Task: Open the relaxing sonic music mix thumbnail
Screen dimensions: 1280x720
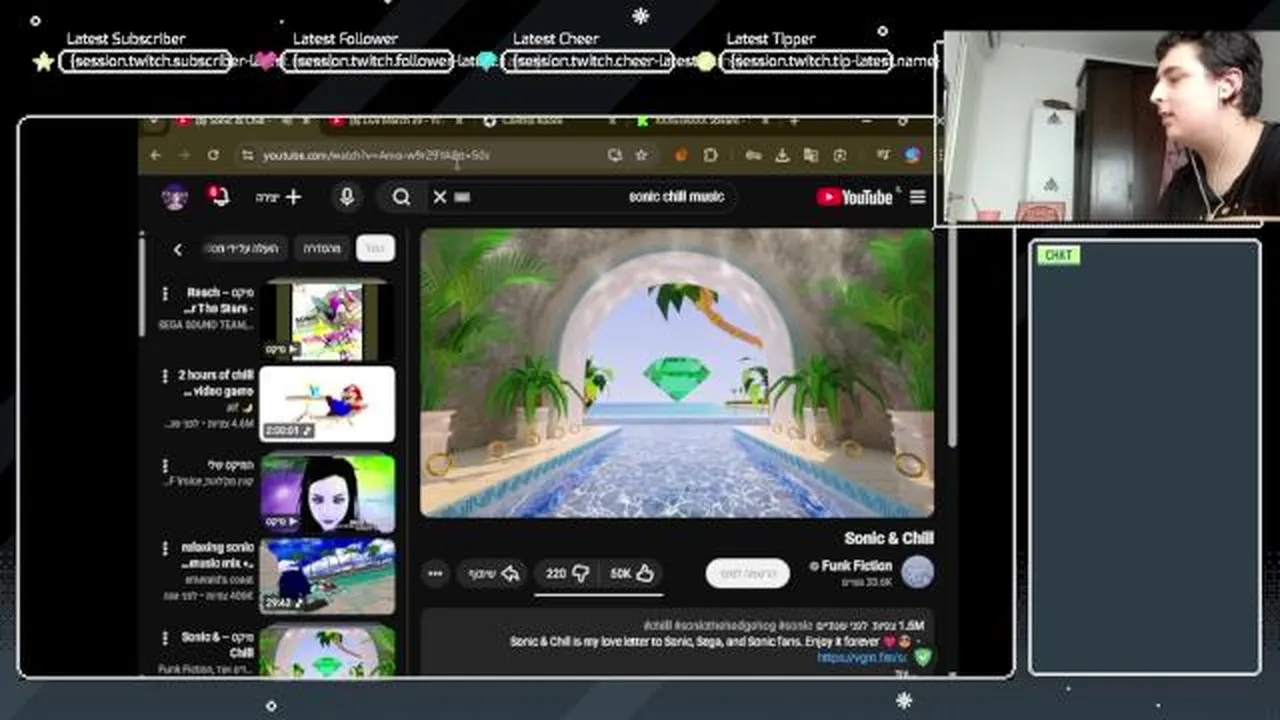Action: click(x=327, y=576)
